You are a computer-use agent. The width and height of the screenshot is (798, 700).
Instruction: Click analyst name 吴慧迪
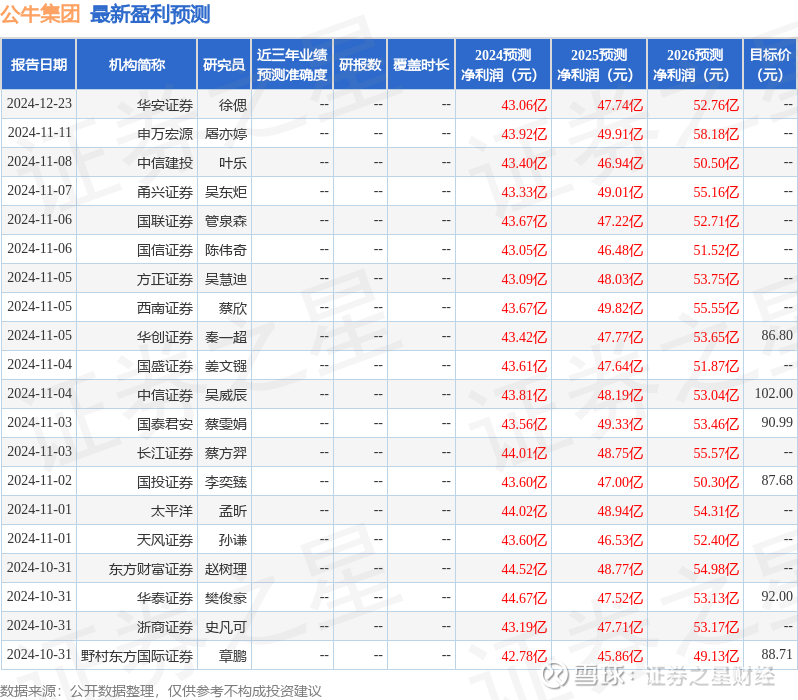point(225,279)
